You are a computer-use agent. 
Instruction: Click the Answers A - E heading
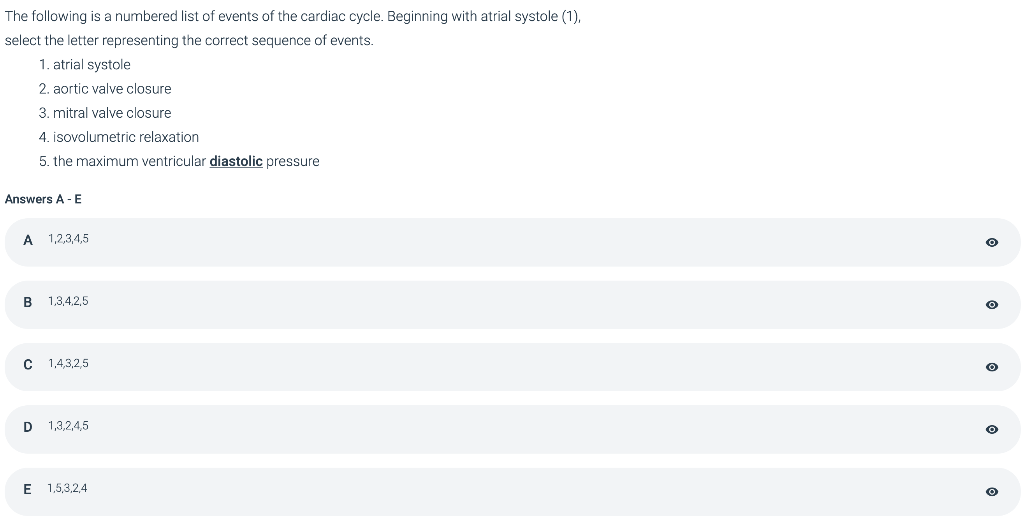tap(43, 199)
